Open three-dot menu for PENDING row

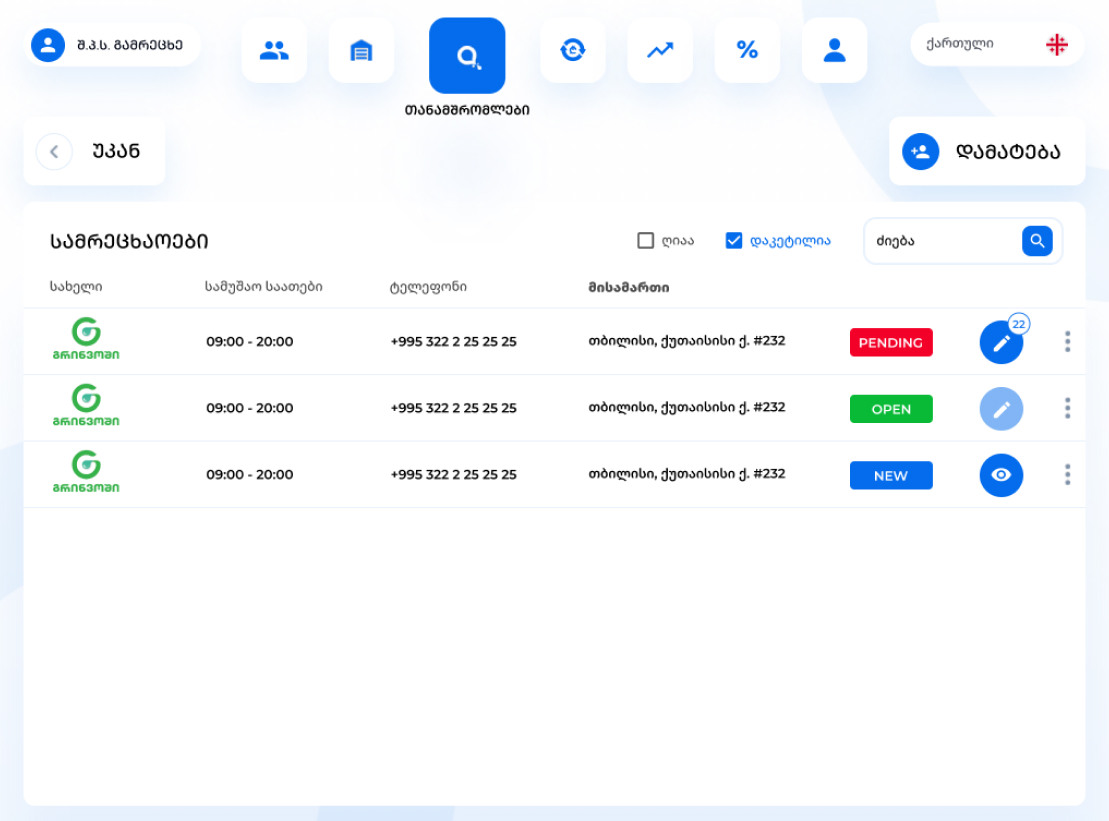[1067, 342]
